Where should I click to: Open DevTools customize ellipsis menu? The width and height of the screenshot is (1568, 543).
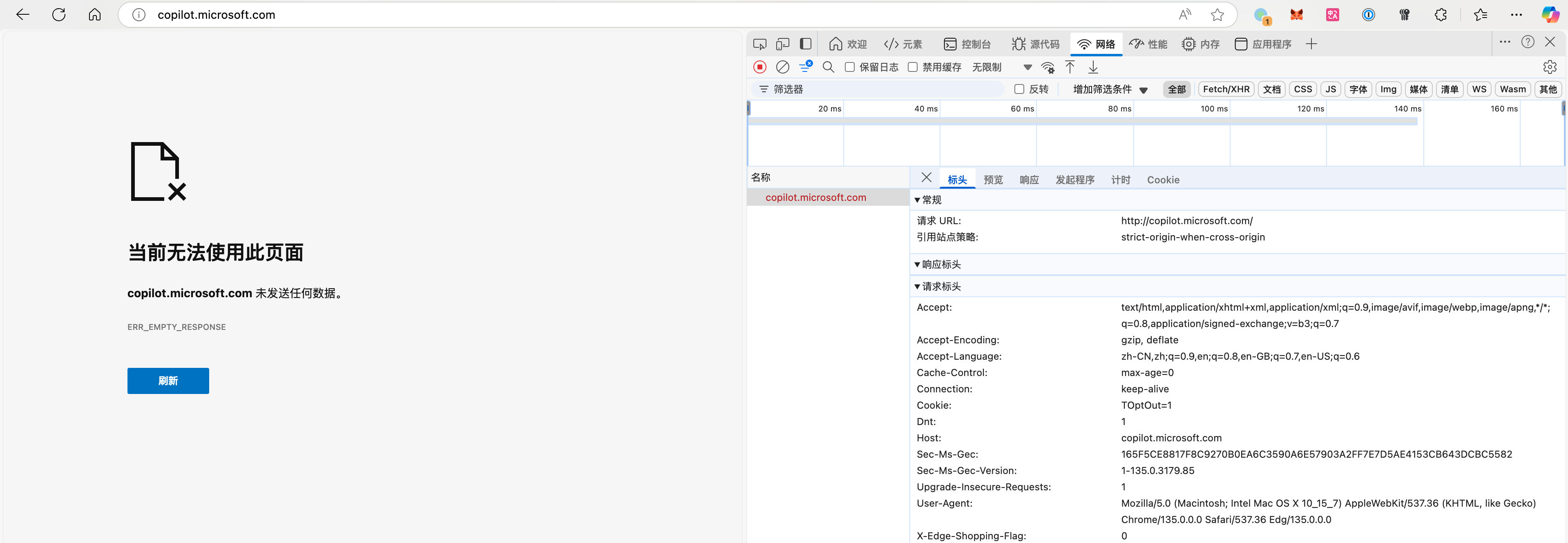pyautogui.click(x=1505, y=42)
